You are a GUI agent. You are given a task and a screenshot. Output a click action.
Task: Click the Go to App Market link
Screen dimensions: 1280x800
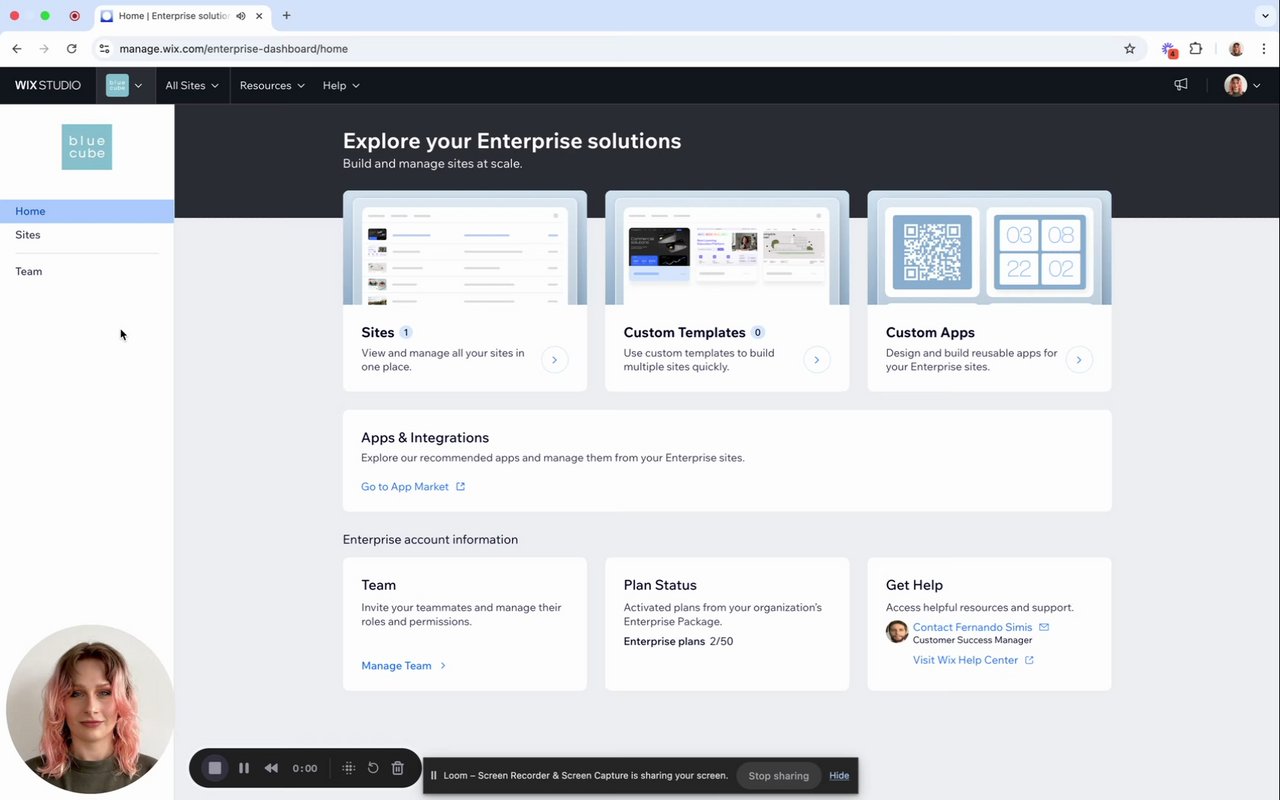405,487
